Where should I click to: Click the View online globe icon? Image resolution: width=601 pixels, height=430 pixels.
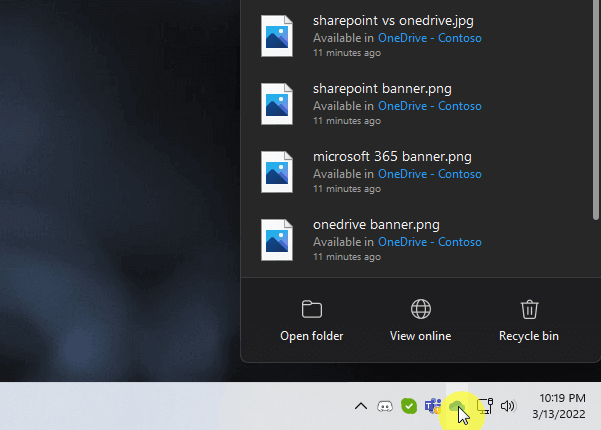[421, 309]
